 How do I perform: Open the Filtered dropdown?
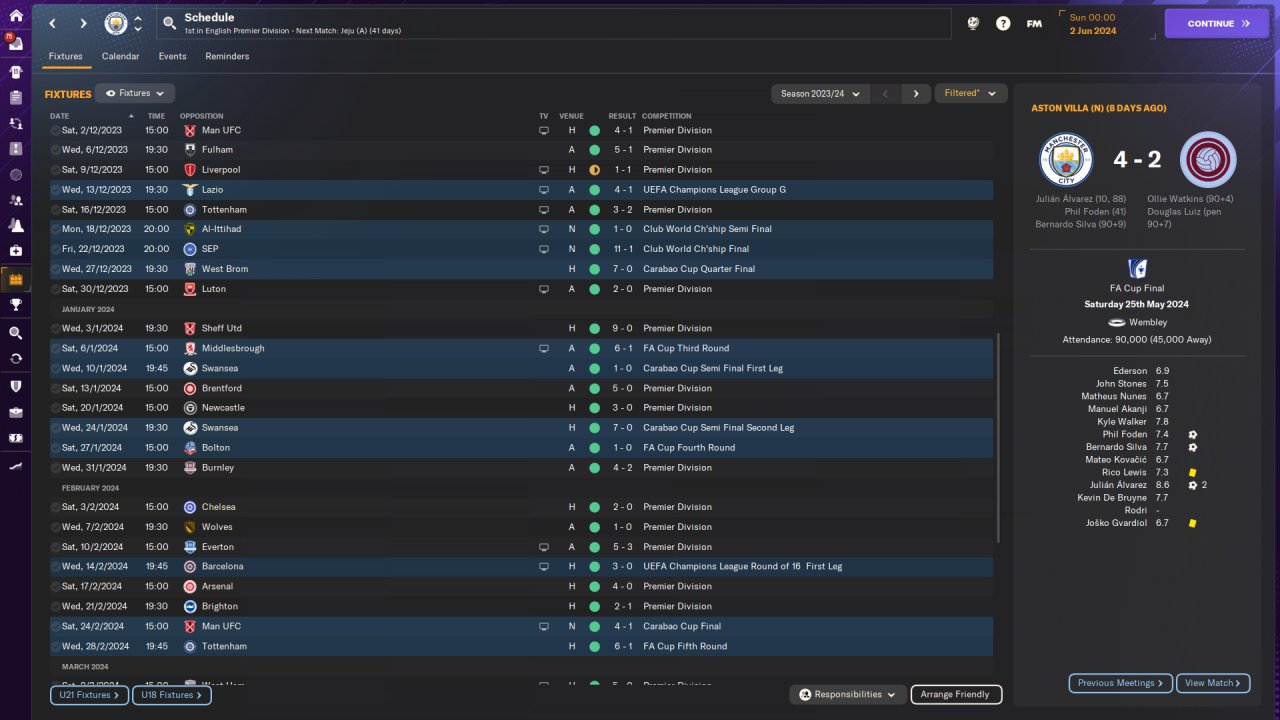pyautogui.click(x=970, y=93)
